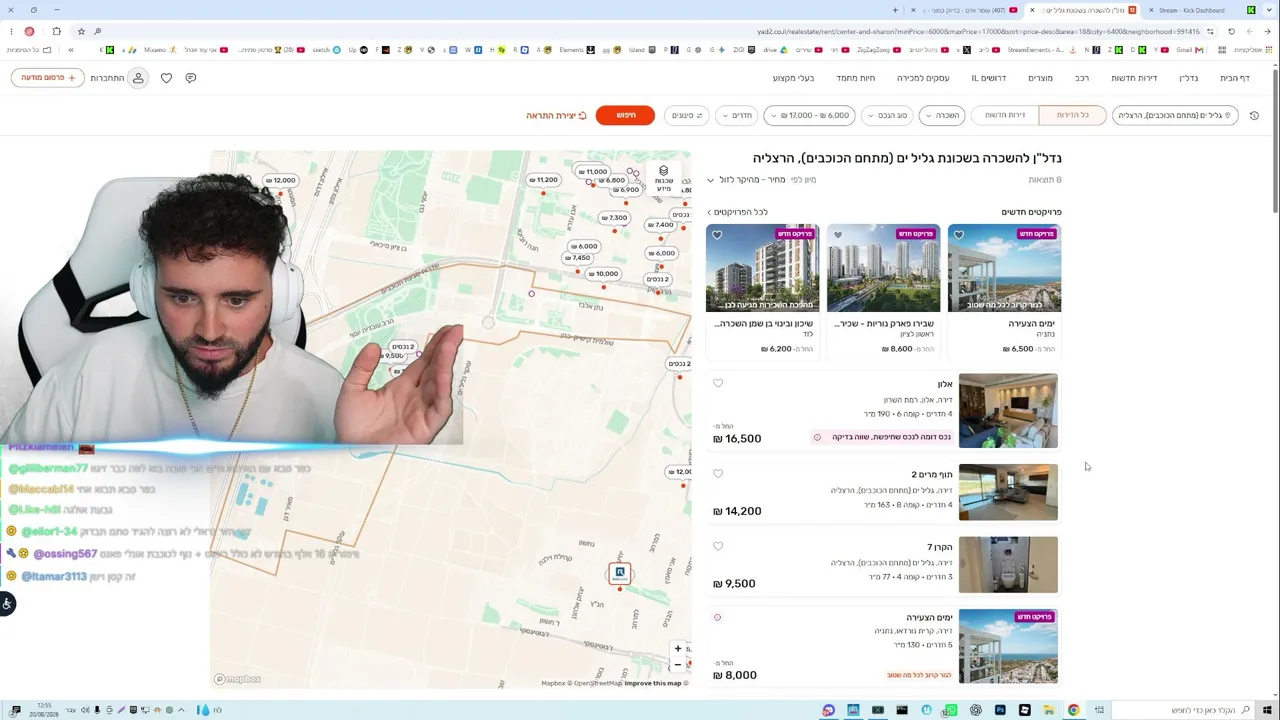Screen dimensions: 1280x720
Task: Open Photoshop from the taskbar
Action: point(1000,710)
